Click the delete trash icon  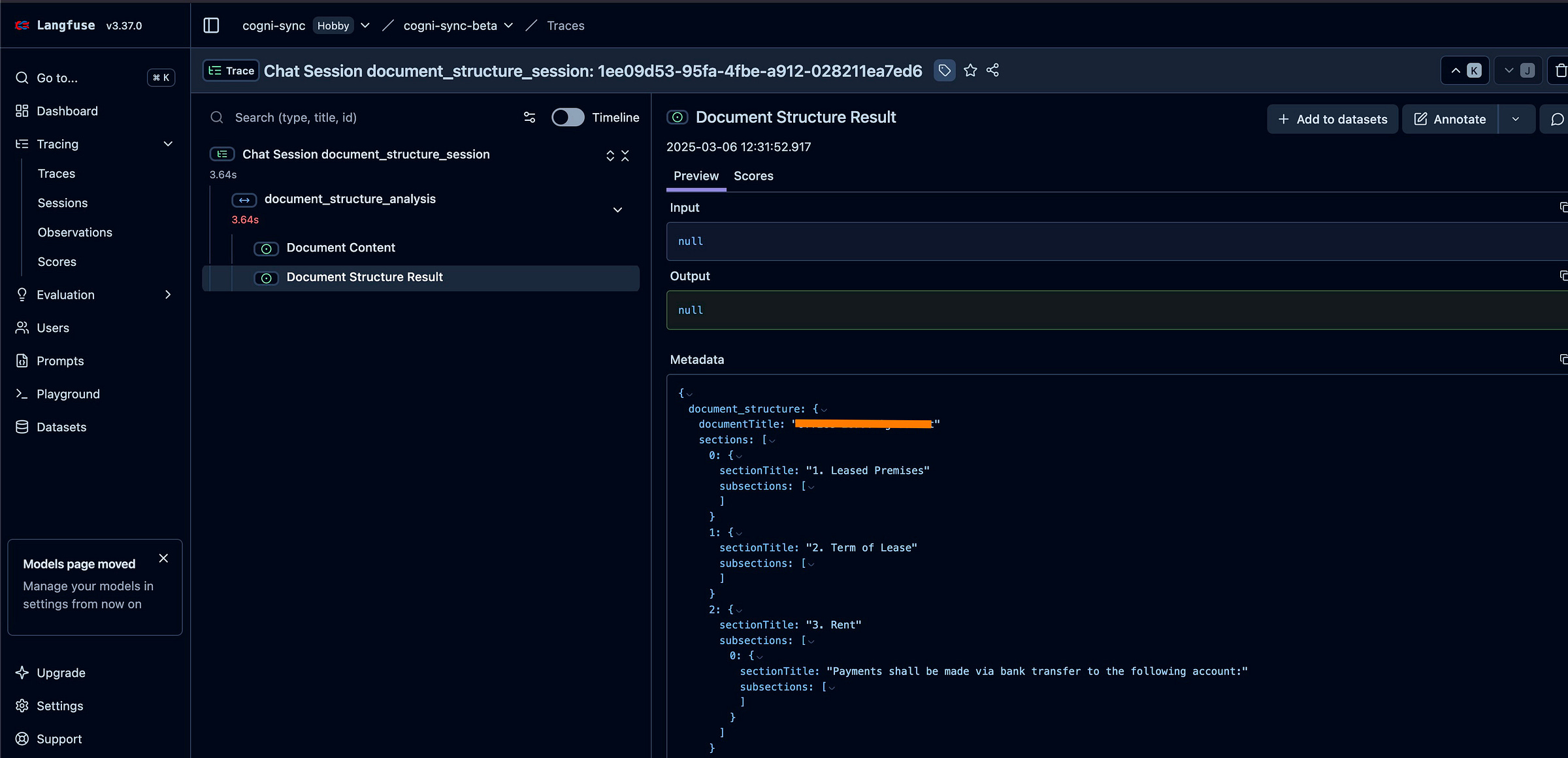[1561, 71]
